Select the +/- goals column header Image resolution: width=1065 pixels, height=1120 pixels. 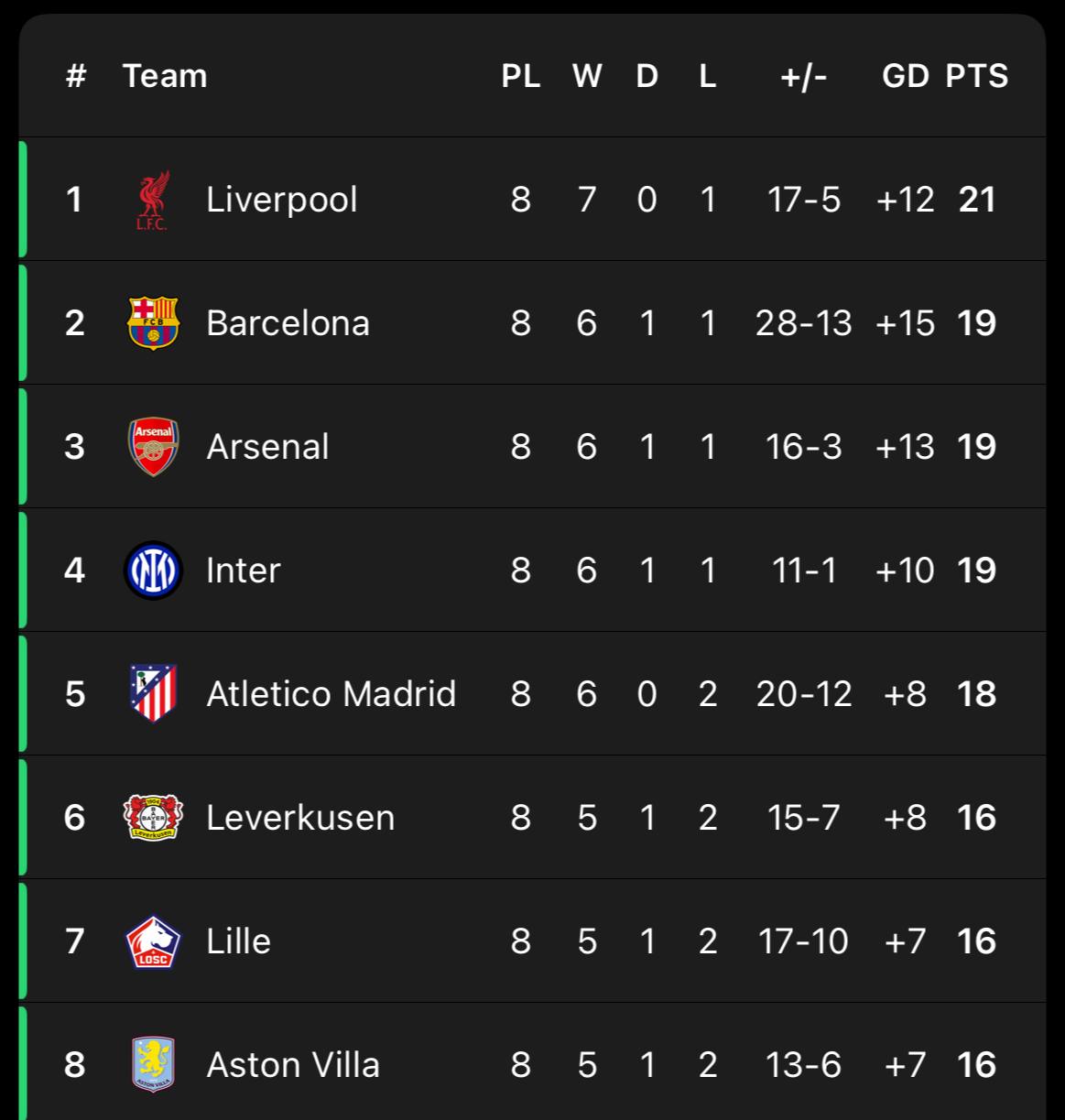pos(804,76)
